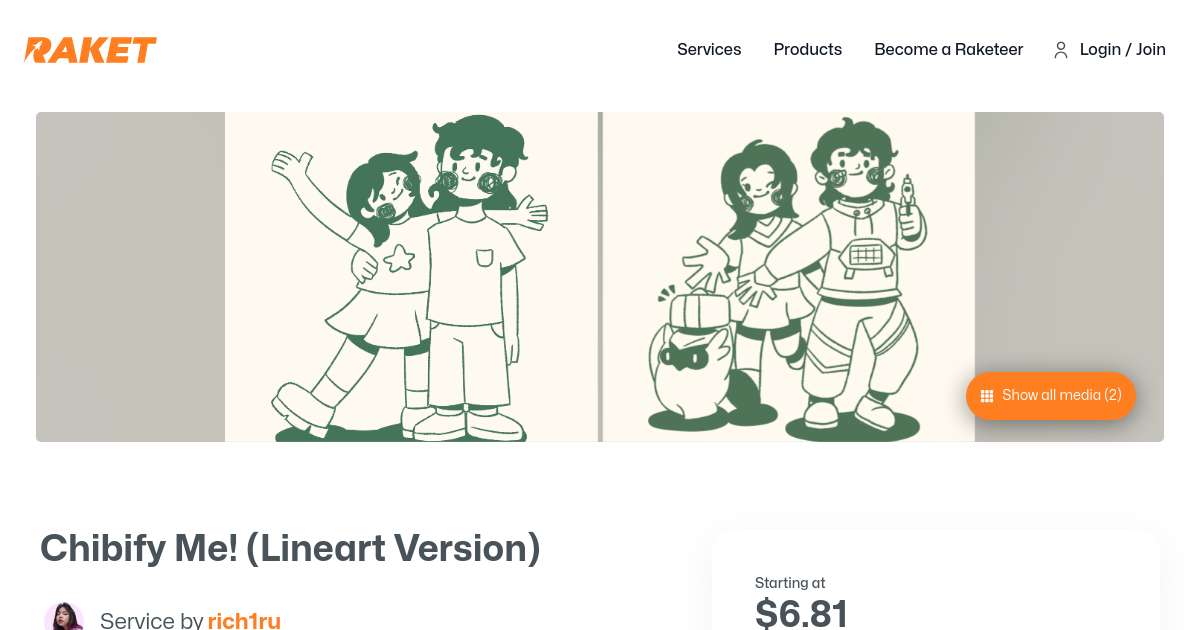Click the star on the girl's shirt
The width and height of the screenshot is (1200, 630).
coord(398,259)
